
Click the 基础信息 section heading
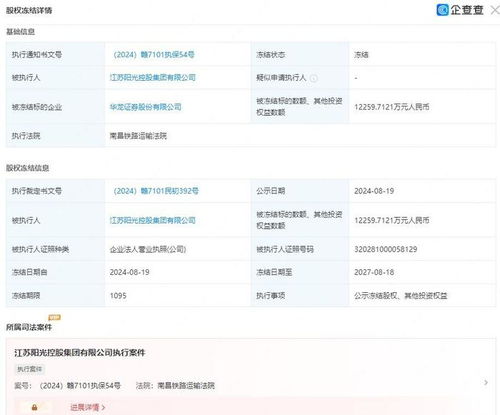(x=21, y=32)
